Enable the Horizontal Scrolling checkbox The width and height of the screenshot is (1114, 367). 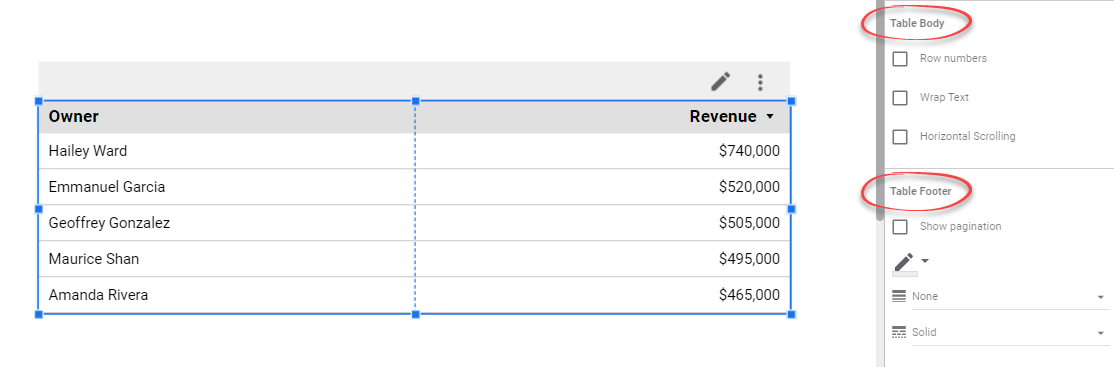click(900, 136)
